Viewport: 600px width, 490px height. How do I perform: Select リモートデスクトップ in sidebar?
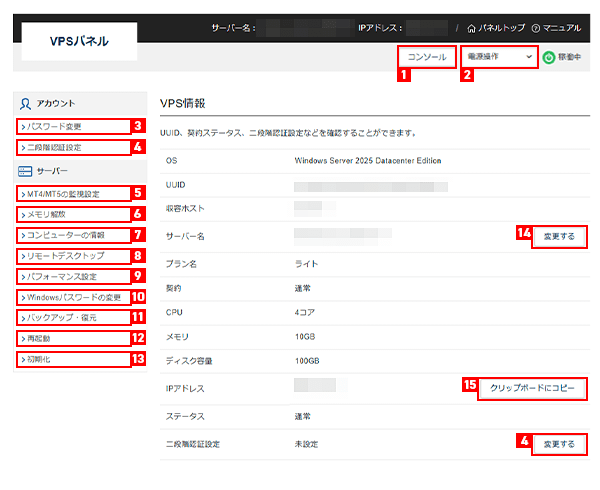[72, 256]
